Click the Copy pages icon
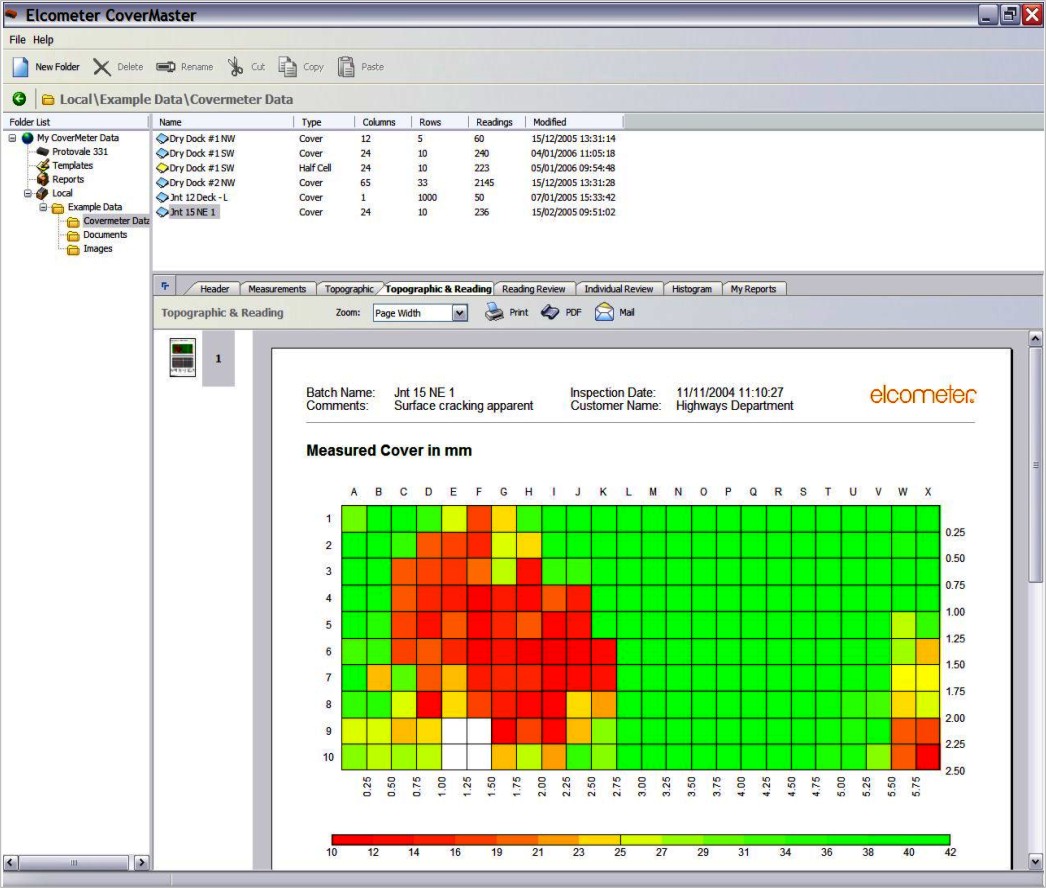The width and height of the screenshot is (1046, 888). tap(288, 67)
